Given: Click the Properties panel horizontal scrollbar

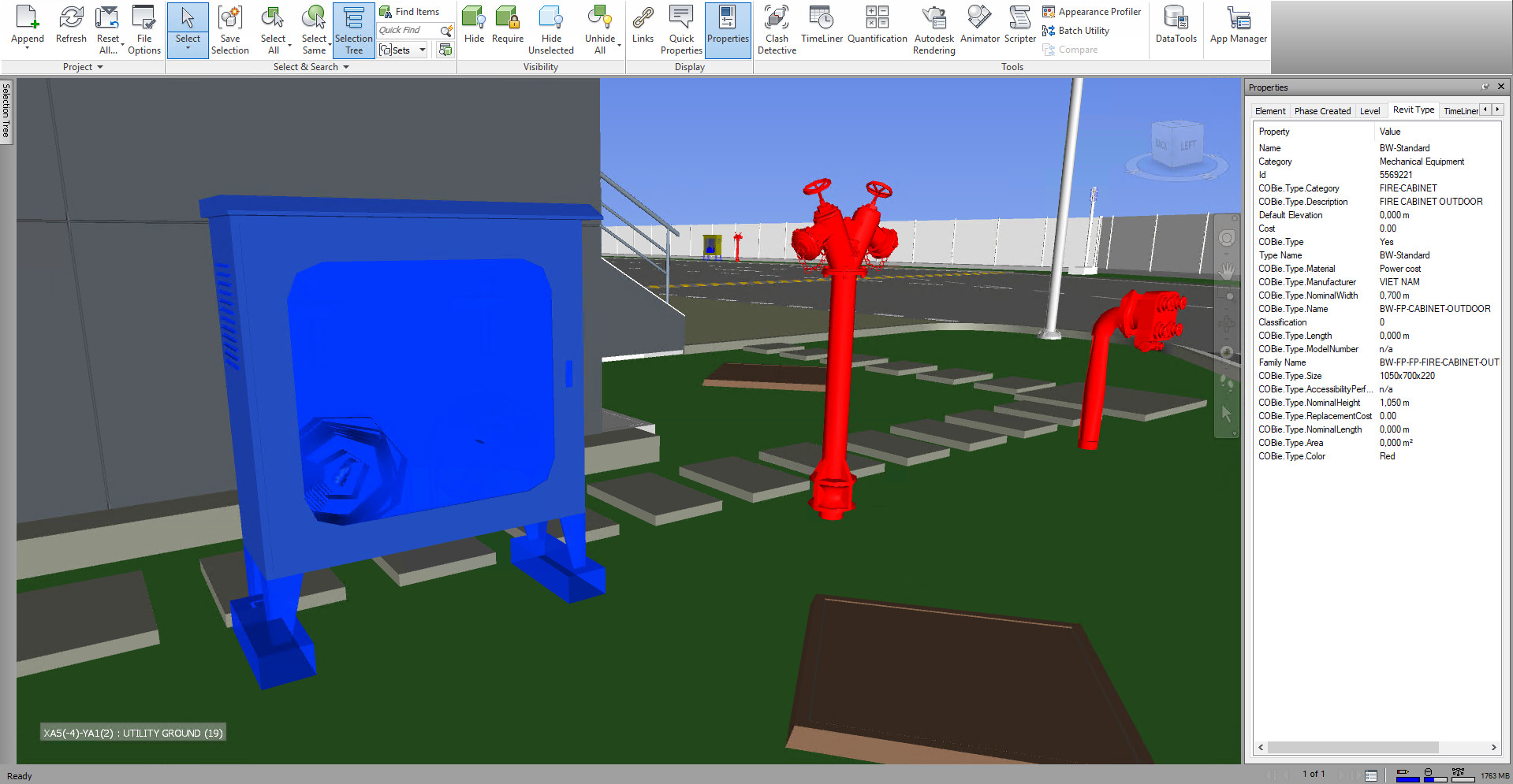Looking at the screenshot, I should tap(1352, 747).
